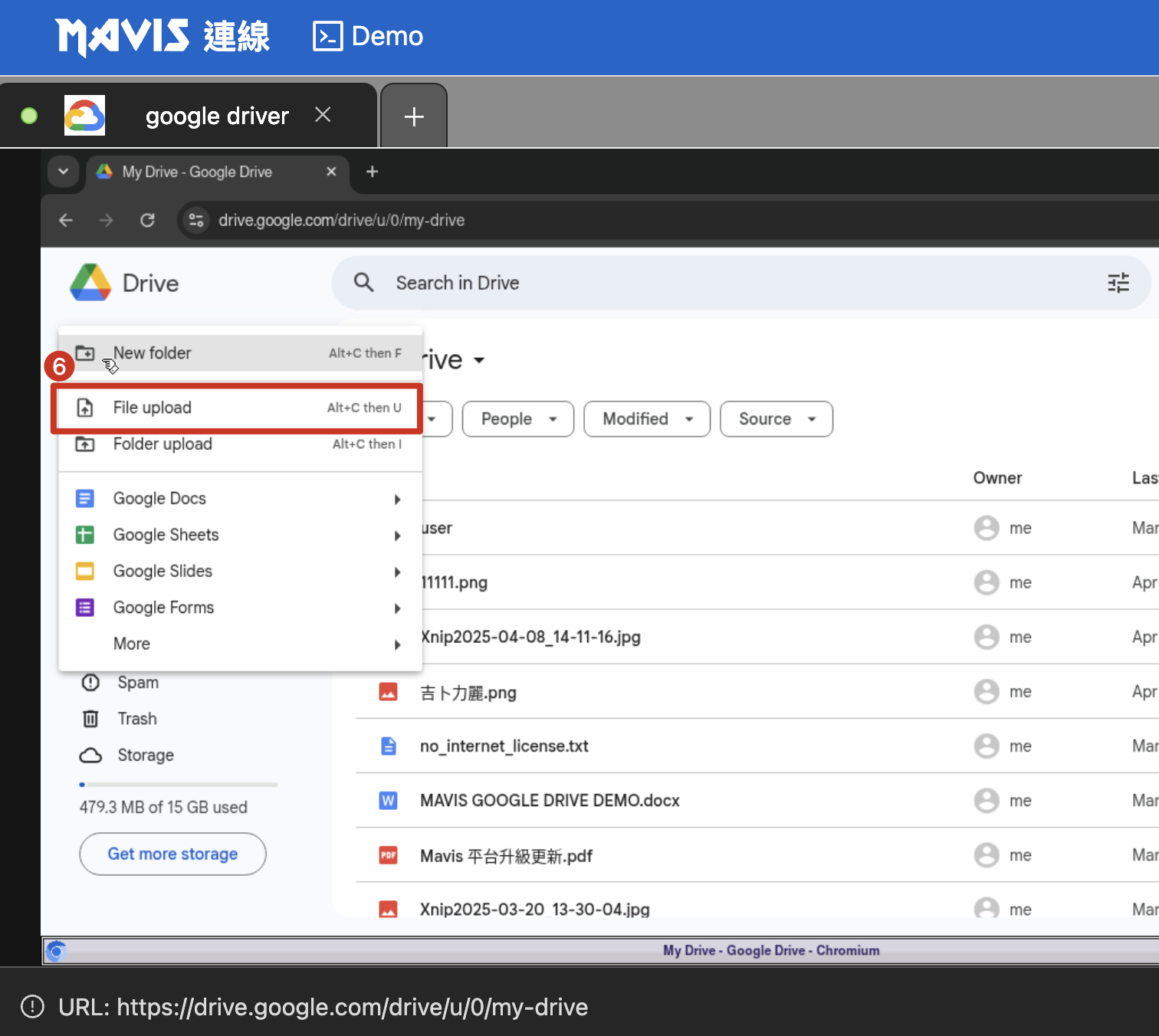Open a new Chromium tab

click(x=373, y=172)
